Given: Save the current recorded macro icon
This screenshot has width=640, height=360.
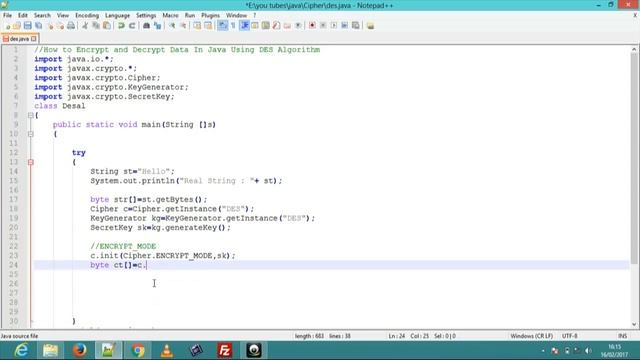Looking at the screenshot, I should pos(356,26).
